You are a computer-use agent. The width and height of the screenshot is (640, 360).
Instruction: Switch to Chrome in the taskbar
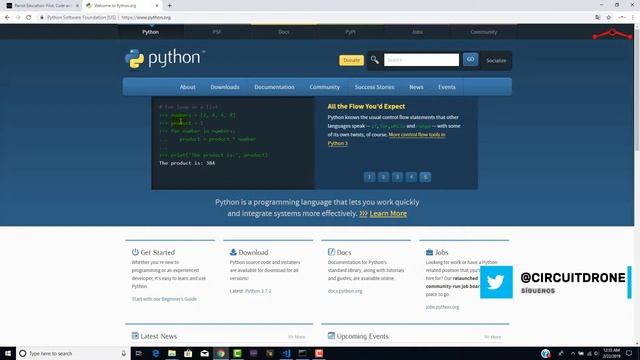pos(221,353)
